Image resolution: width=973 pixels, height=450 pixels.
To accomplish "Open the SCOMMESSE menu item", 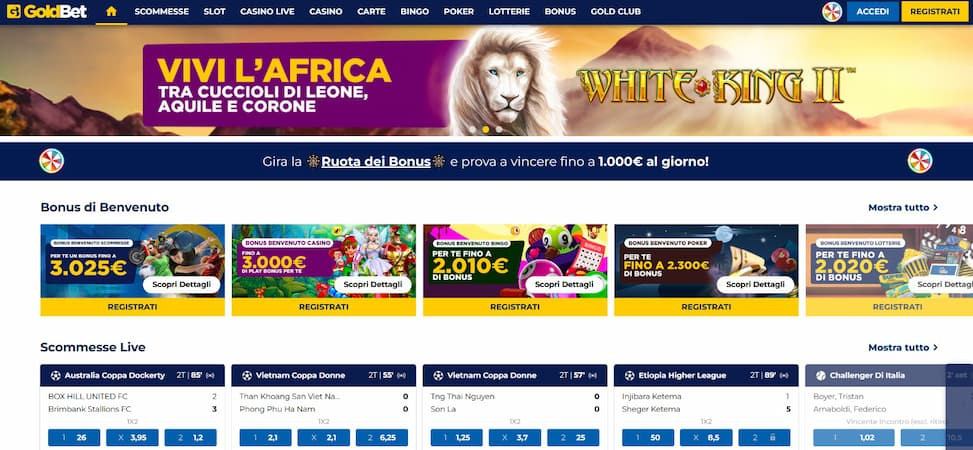I will pos(161,12).
